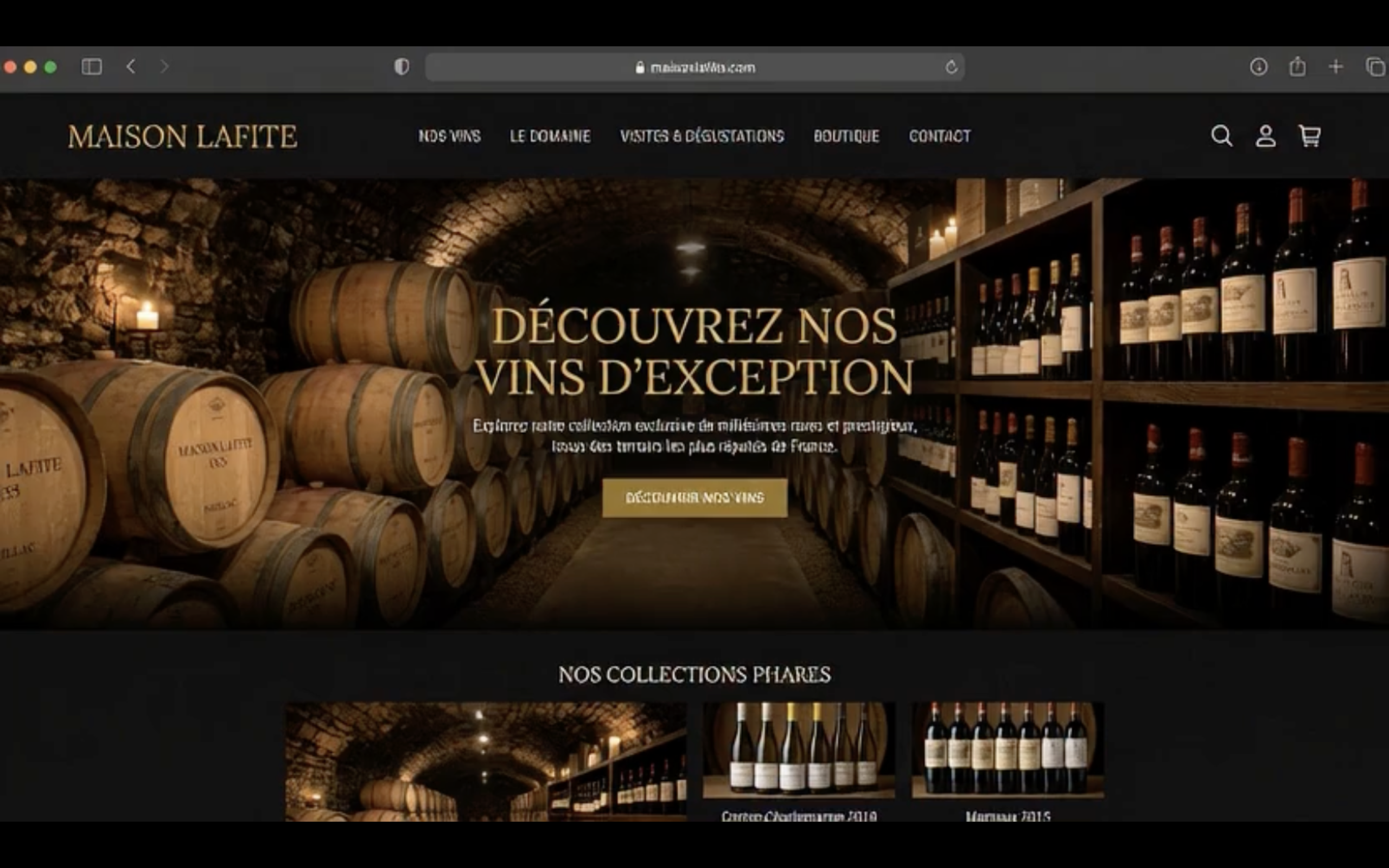Select LE DOMAINE in the navigation
The height and width of the screenshot is (868, 1389).
tap(550, 136)
